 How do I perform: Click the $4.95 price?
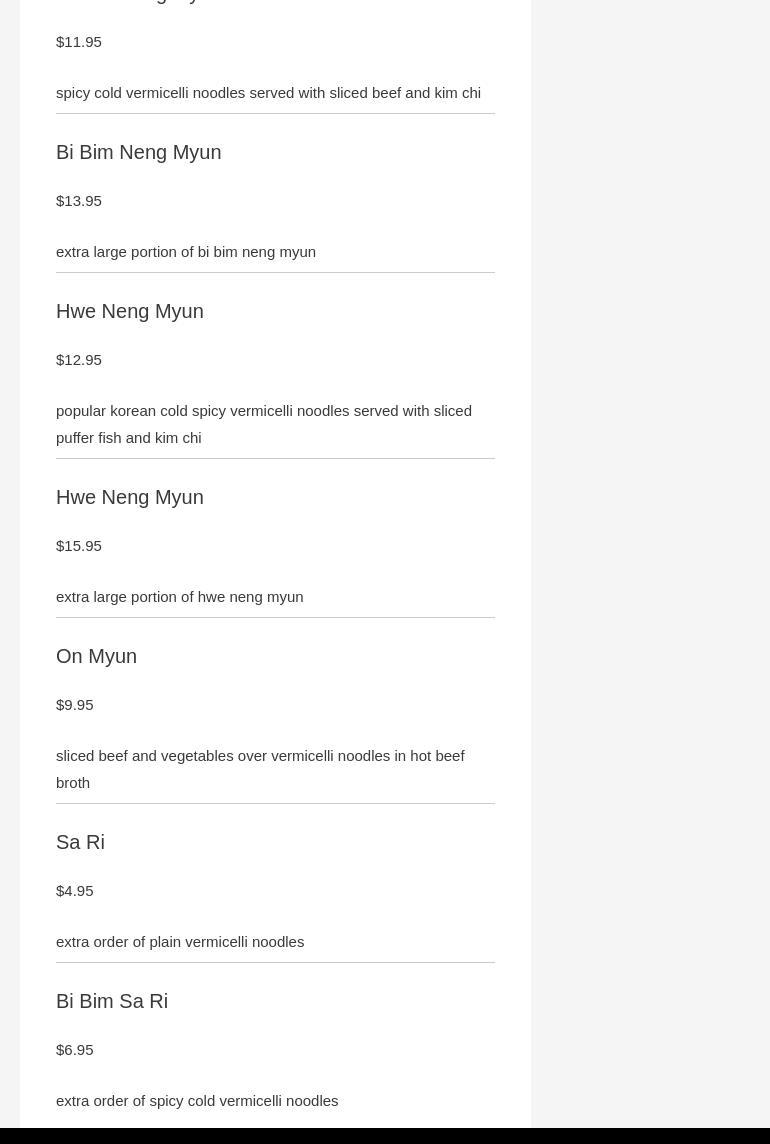pos(75,891)
